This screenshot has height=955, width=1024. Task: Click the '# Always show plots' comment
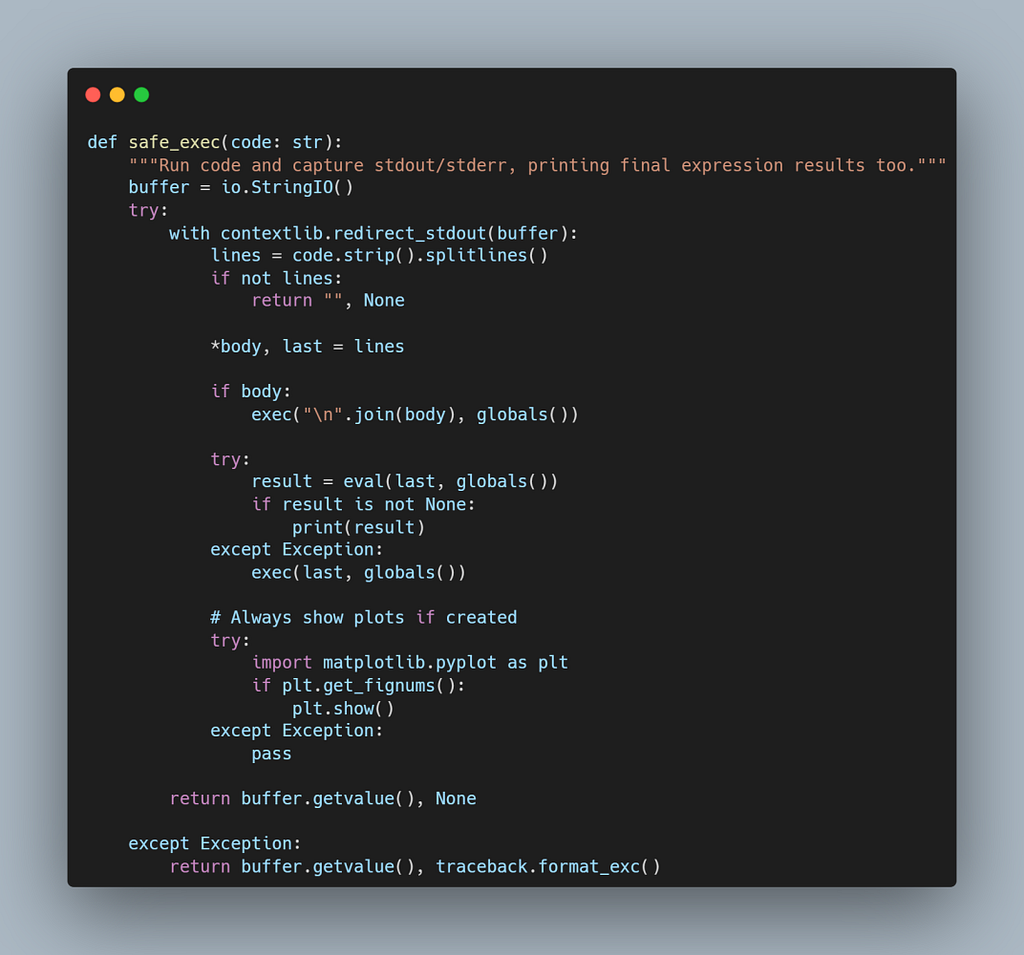364,617
